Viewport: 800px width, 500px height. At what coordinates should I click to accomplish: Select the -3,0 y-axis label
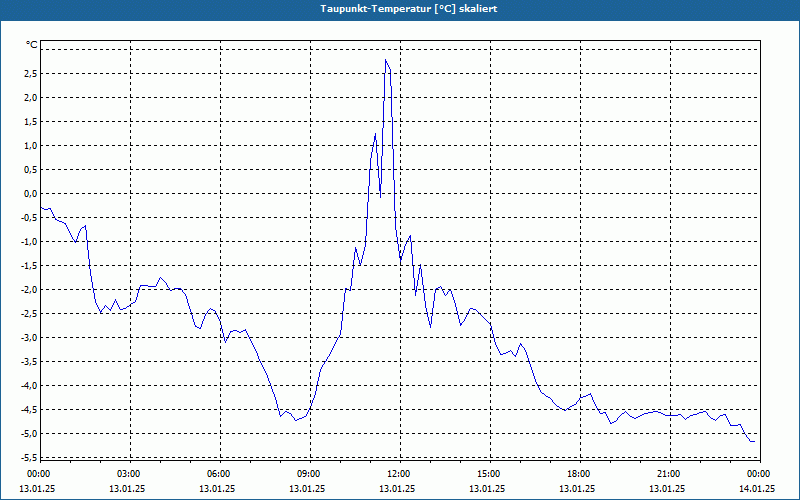pyautogui.click(x=29, y=337)
